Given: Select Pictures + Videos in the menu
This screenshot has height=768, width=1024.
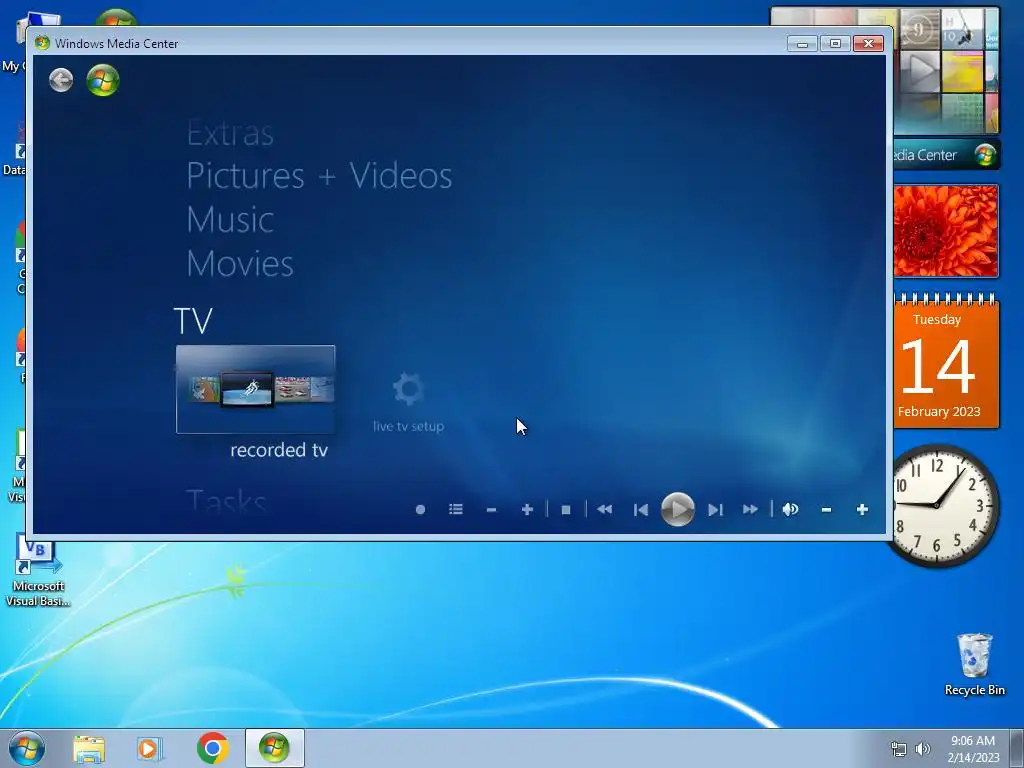Looking at the screenshot, I should click(319, 176).
